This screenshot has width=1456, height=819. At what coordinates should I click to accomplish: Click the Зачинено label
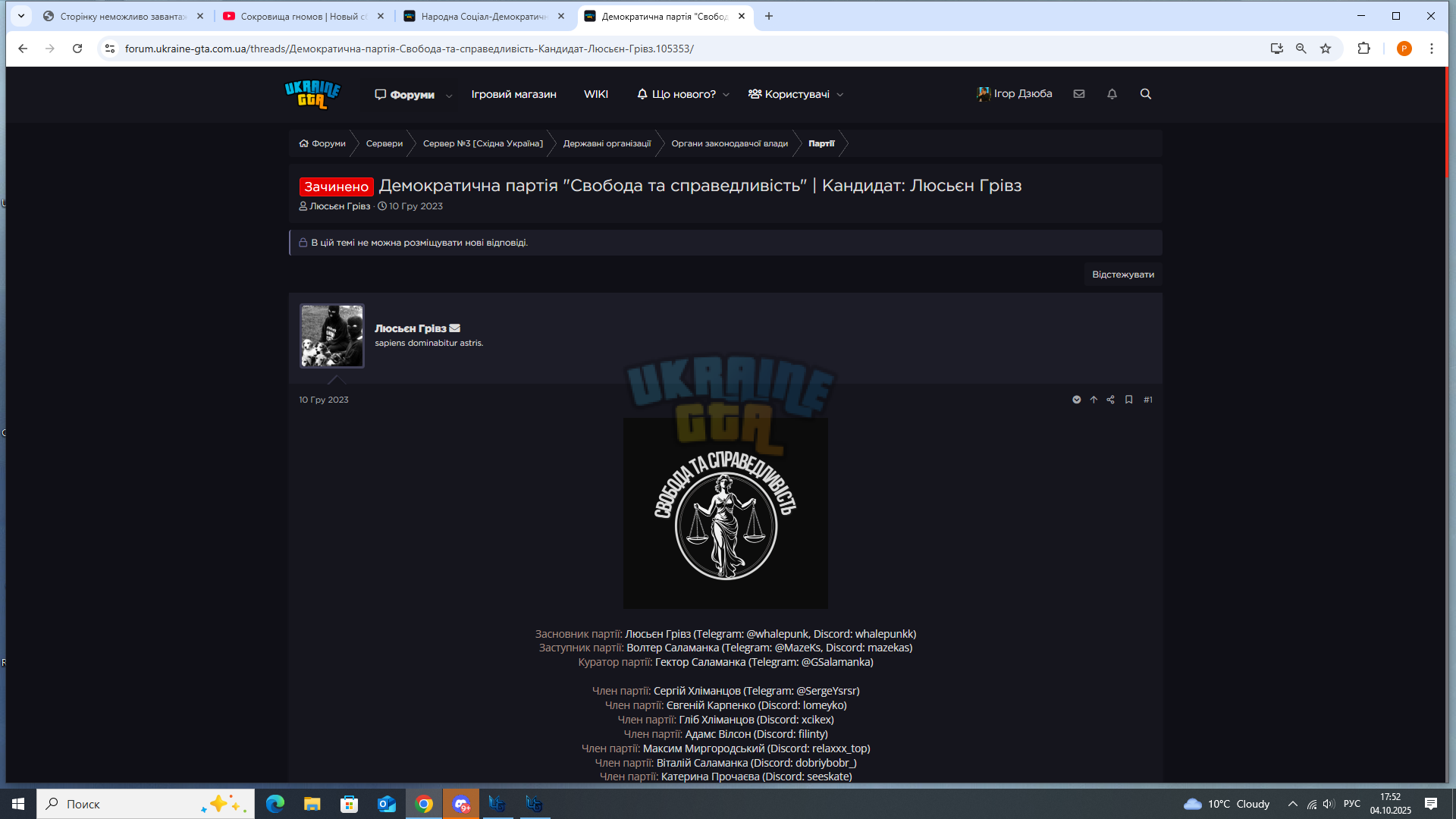point(336,187)
